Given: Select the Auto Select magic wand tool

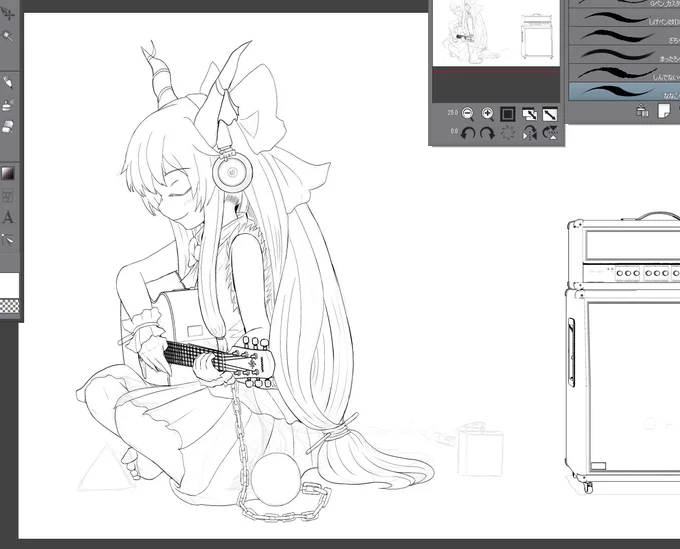Looking at the screenshot, I should 7,36.
